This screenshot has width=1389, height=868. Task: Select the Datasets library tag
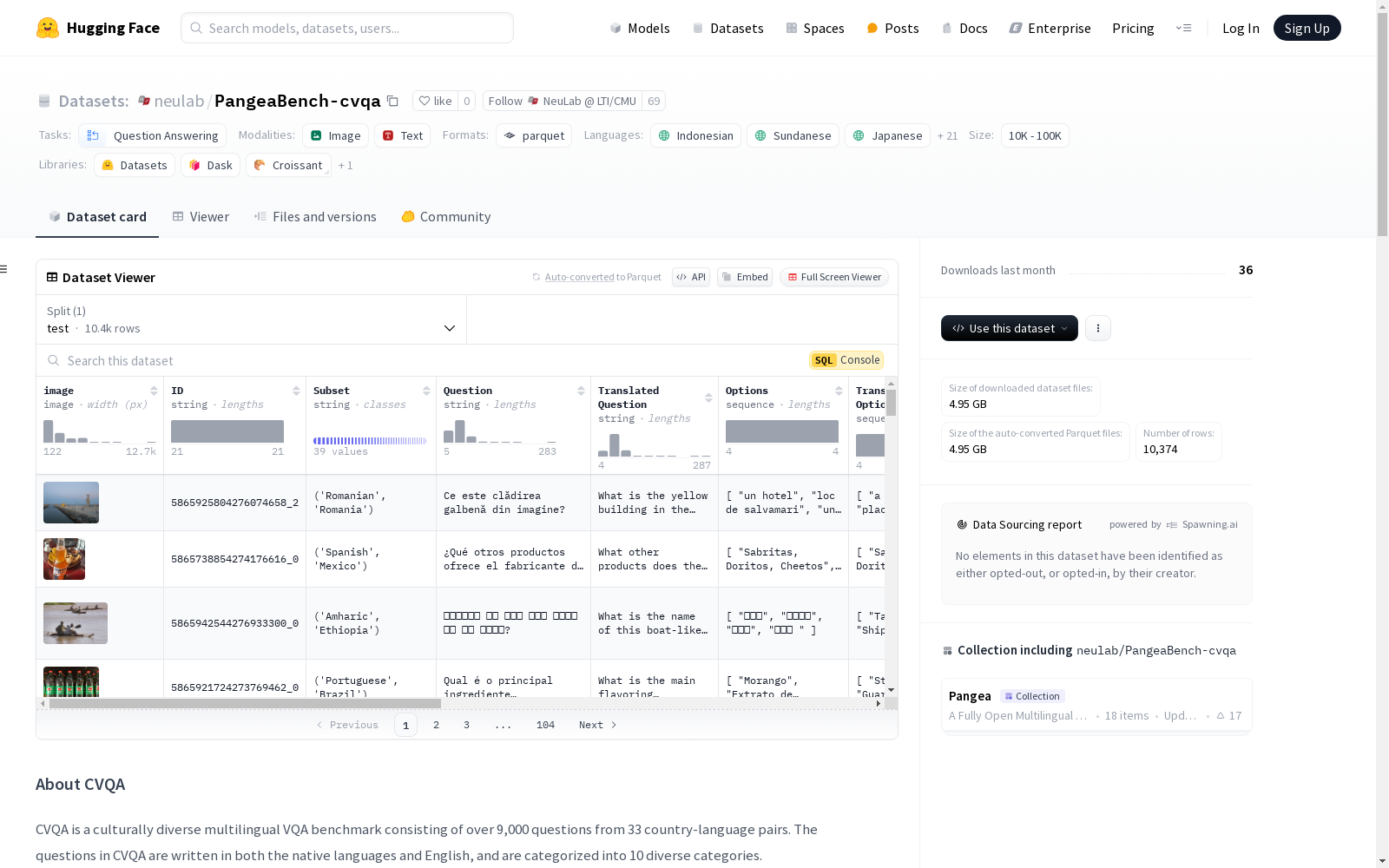(x=135, y=165)
